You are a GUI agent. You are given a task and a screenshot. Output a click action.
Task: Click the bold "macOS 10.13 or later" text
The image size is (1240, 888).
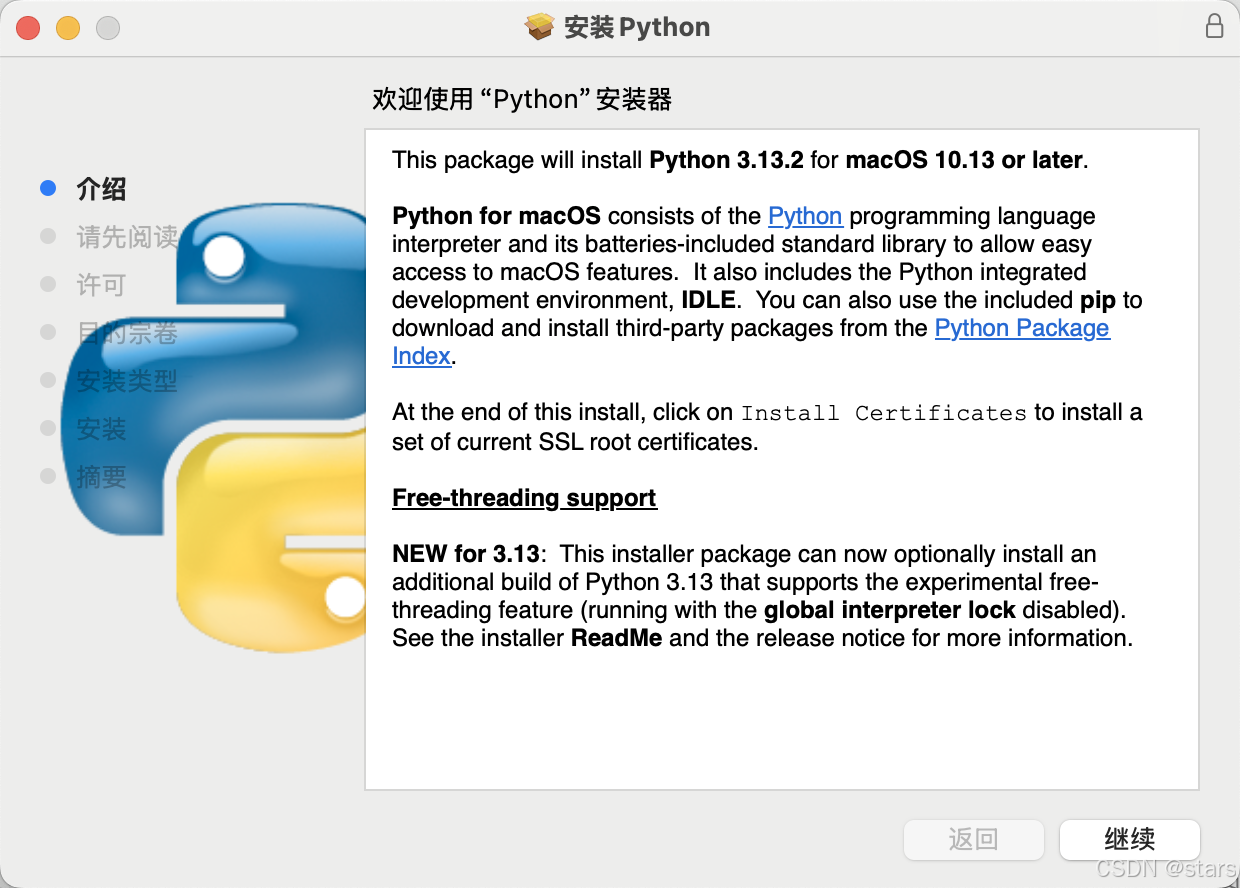click(x=964, y=160)
